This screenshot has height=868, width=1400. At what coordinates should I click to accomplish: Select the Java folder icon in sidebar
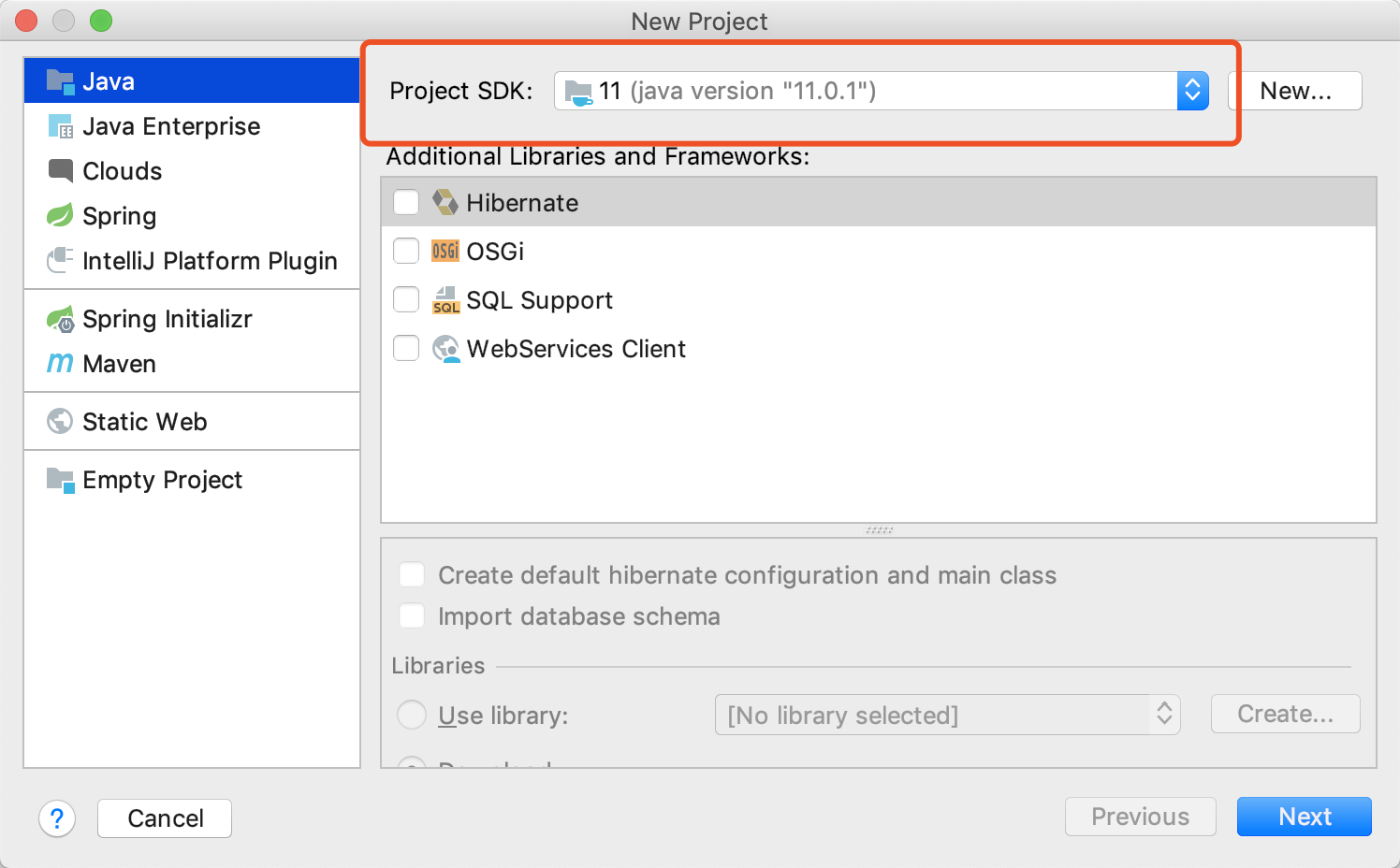pyautogui.click(x=60, y=81)
